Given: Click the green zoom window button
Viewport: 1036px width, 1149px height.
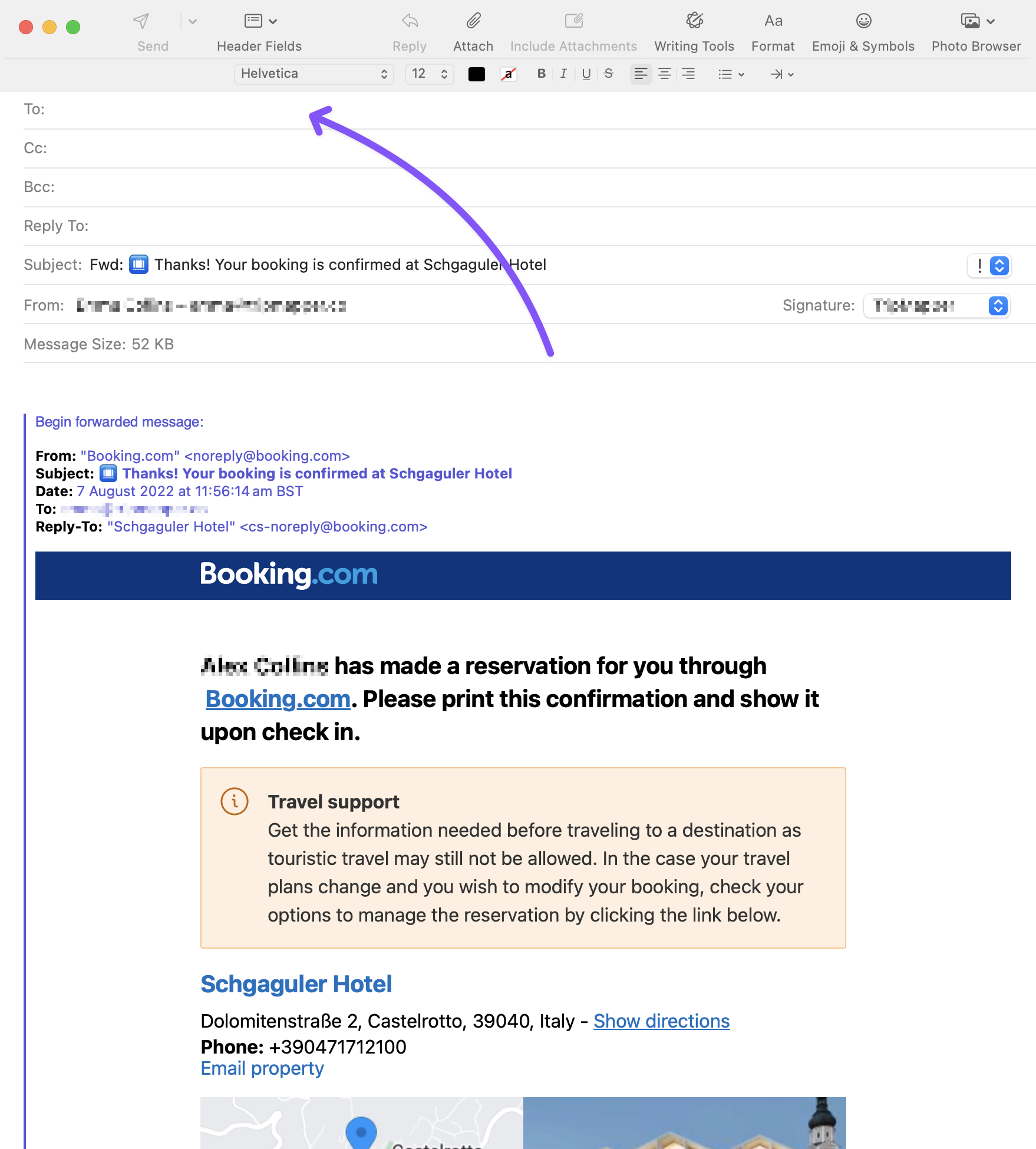Looking at the screenshot, I should click(73, 27).
